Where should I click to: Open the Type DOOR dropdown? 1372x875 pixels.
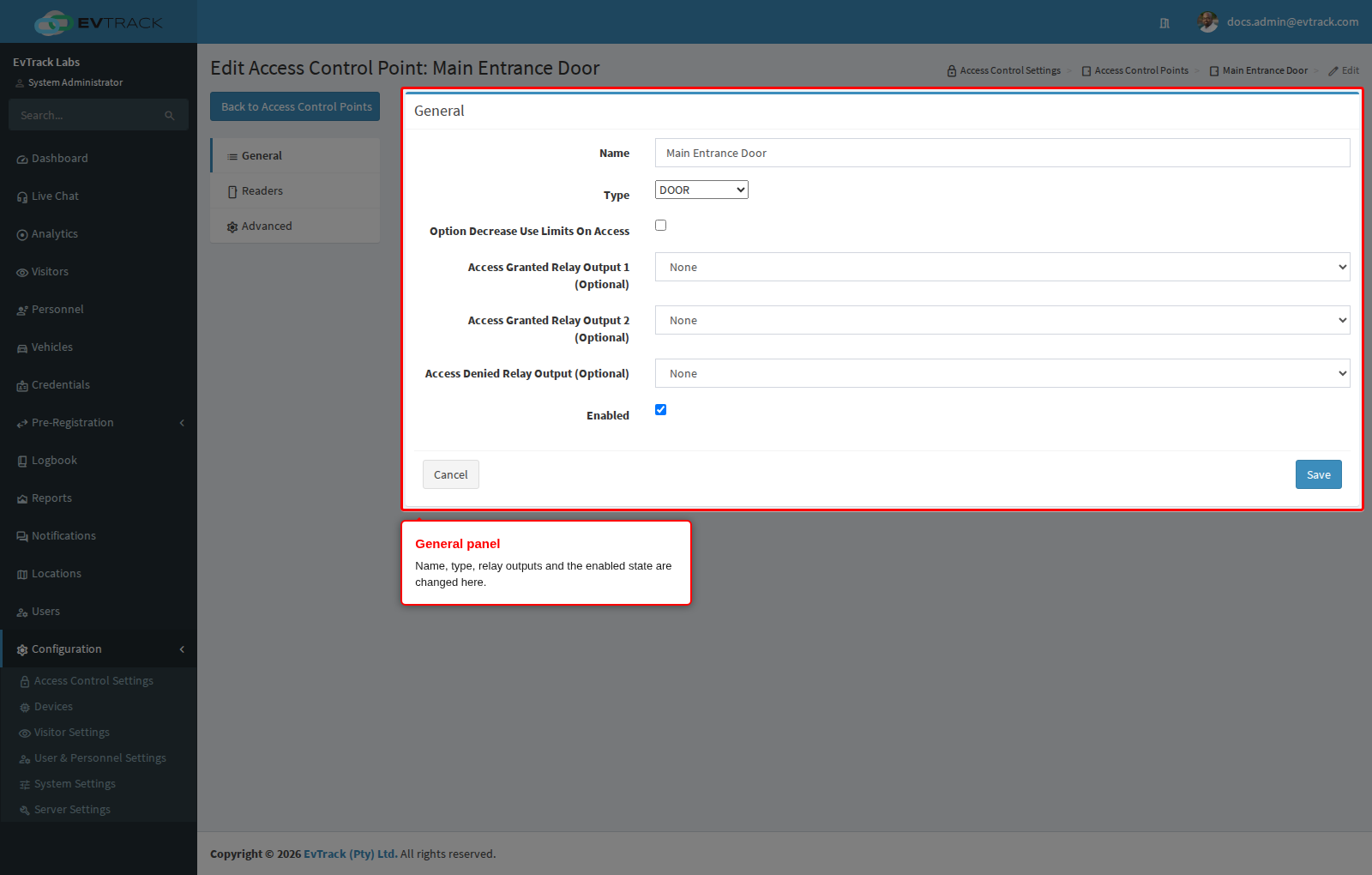coord(701,190)
